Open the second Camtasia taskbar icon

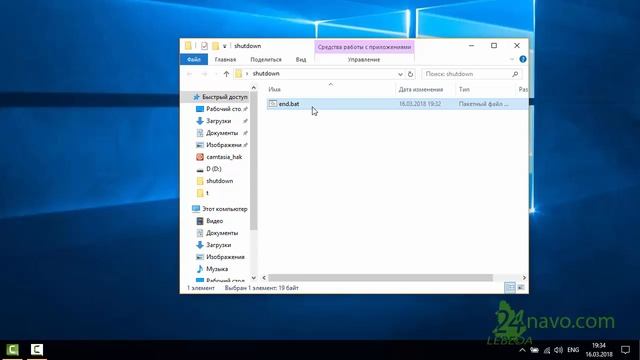point(37,350)
